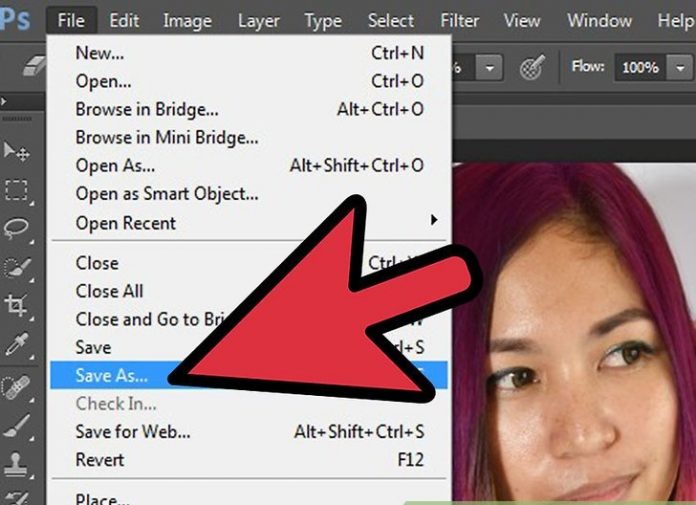Select the Brush tool in toolbox

[x=16, y=424]
